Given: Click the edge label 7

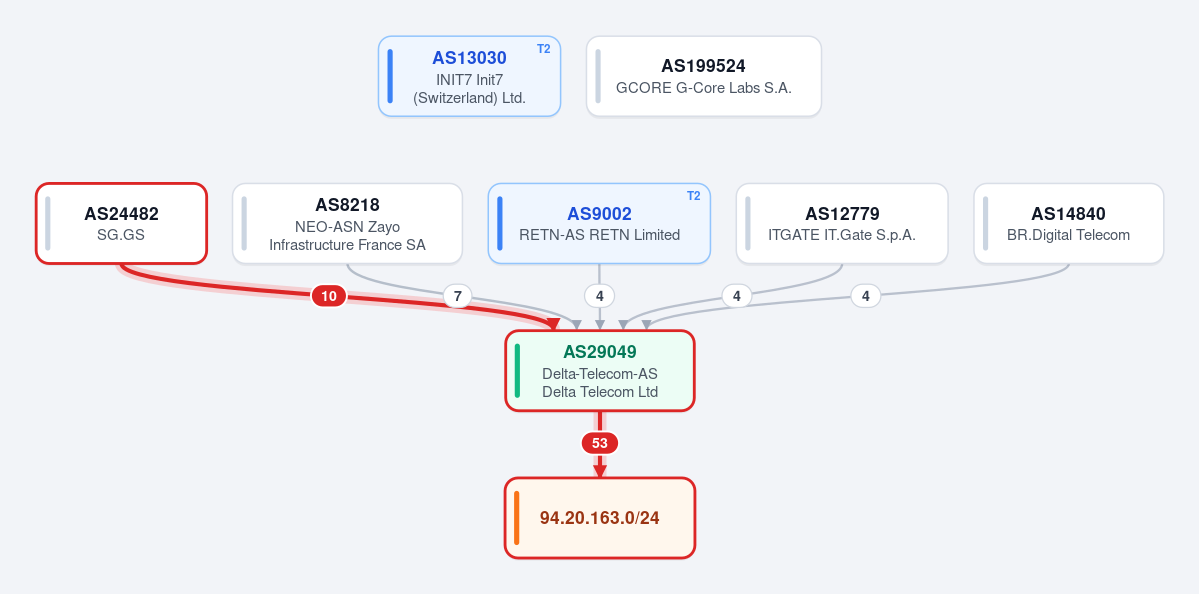Looking at the screenshot, I should pyautogui.click(x=457, y=295).
